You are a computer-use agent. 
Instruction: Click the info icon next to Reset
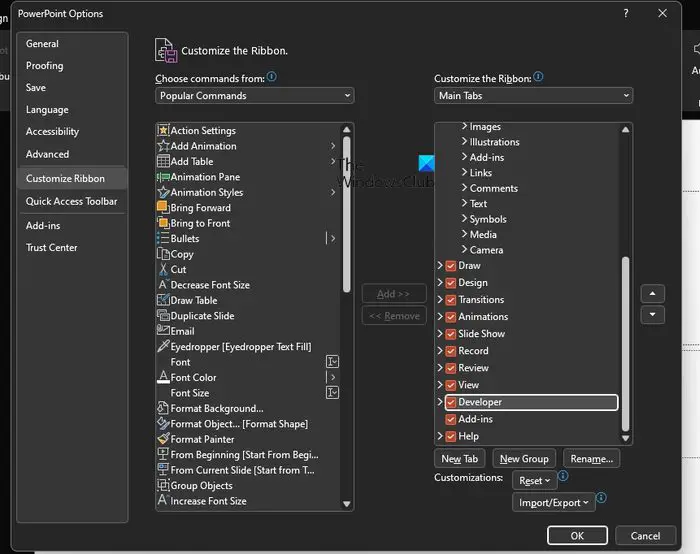(563, 476)
